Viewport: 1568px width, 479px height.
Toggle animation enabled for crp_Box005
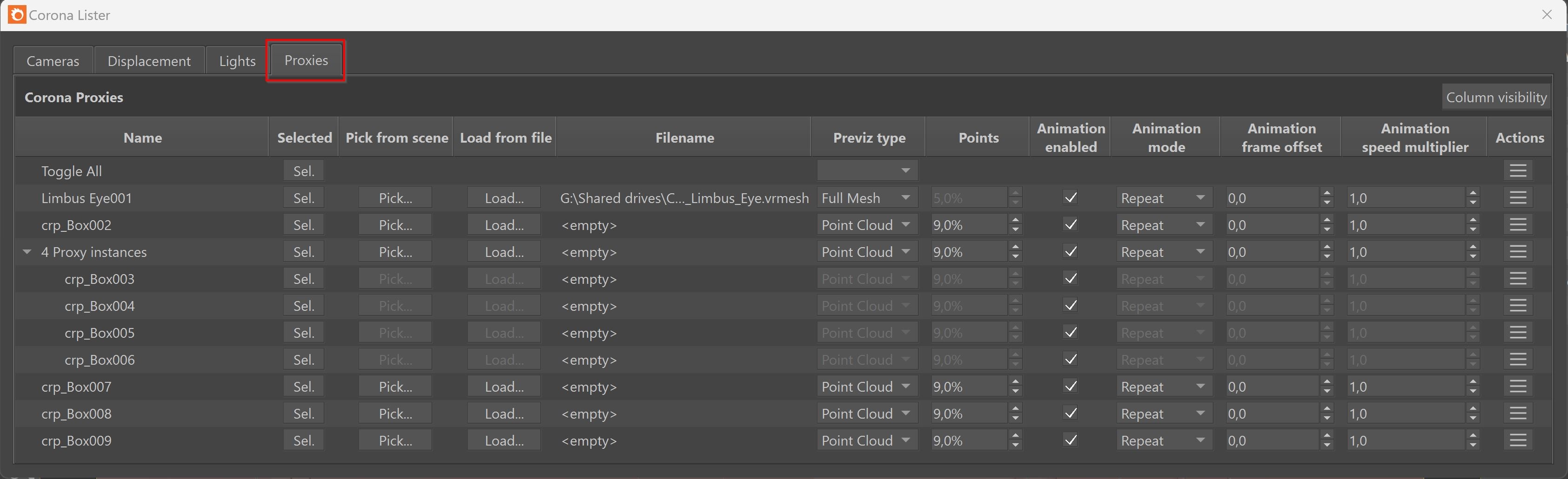pos(1070,333)
